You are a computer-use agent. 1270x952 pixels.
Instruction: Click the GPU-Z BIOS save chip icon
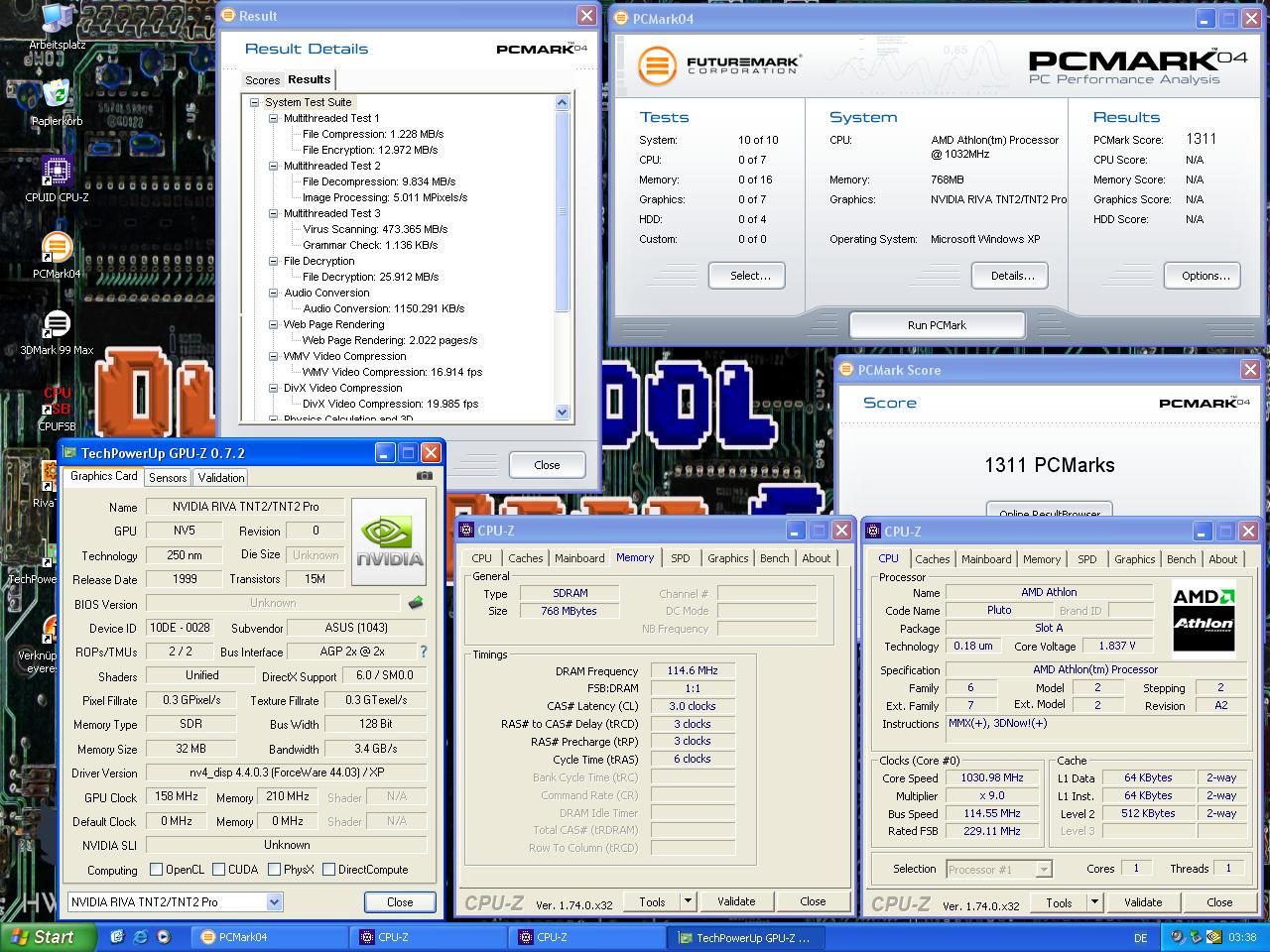click(x=416, y=602)
